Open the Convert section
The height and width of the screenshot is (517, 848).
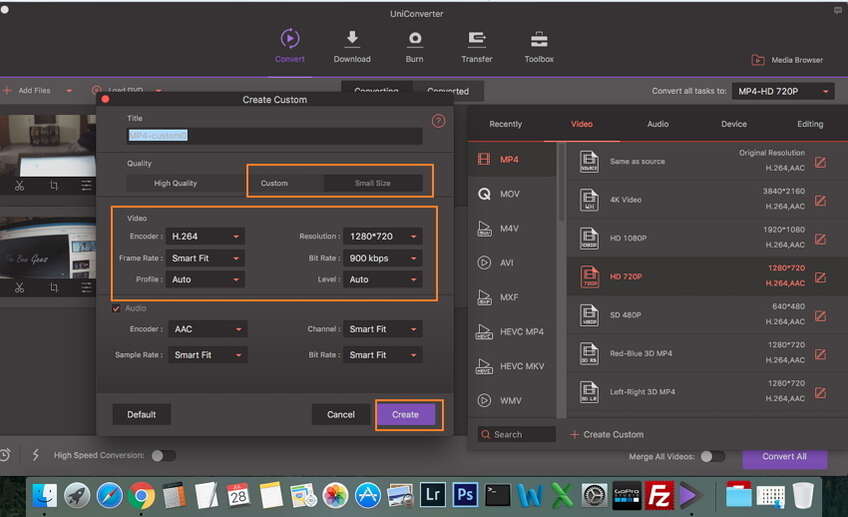coord(290,46)
